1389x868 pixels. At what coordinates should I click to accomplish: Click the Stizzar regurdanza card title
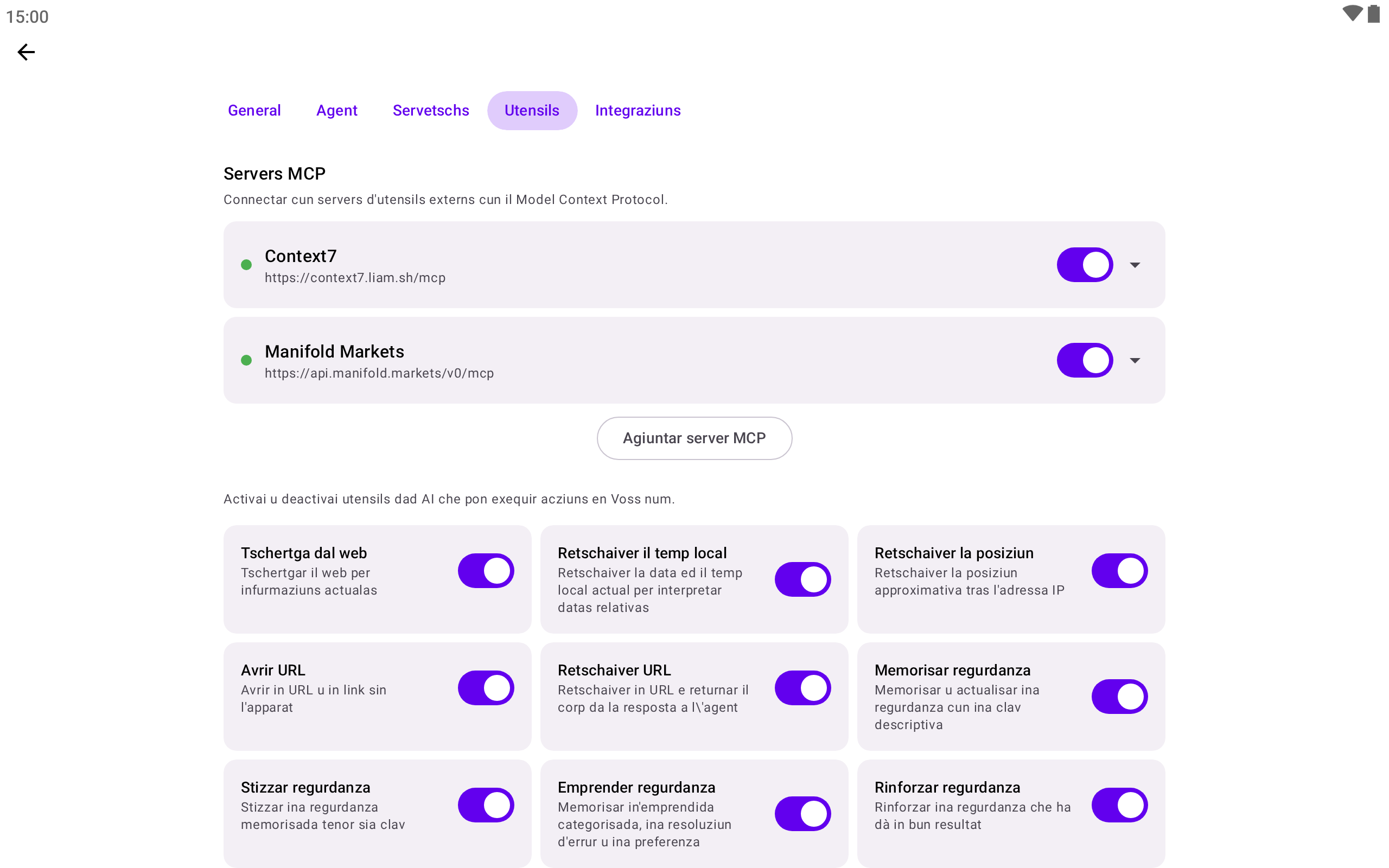click(x=305, y=787)
